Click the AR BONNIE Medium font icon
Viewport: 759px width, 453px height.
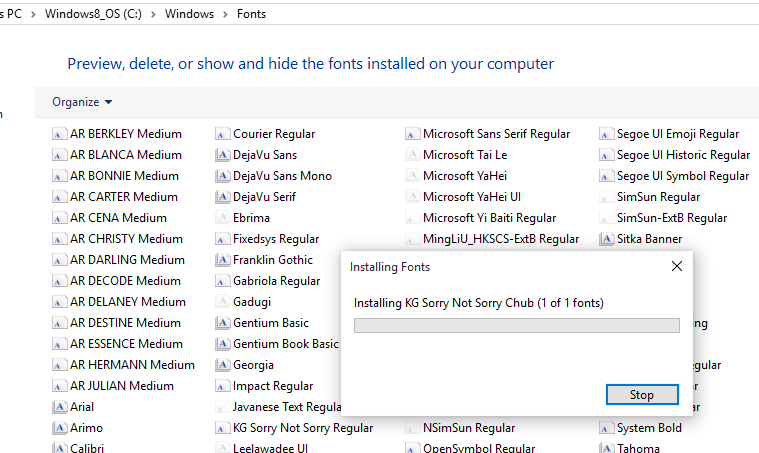[x=59, y=176]
